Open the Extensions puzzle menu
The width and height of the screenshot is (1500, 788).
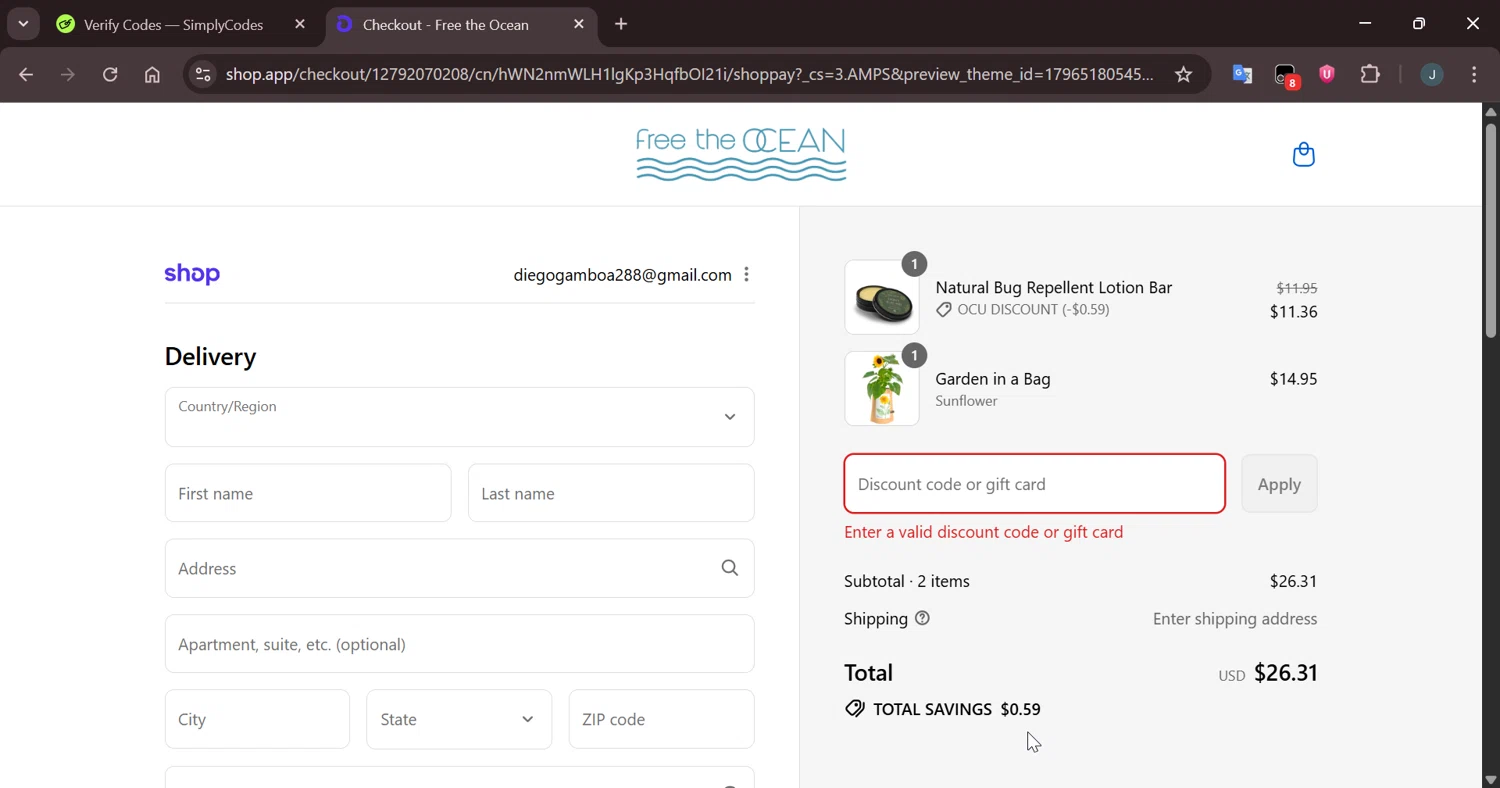click(x=1370, y=75)
